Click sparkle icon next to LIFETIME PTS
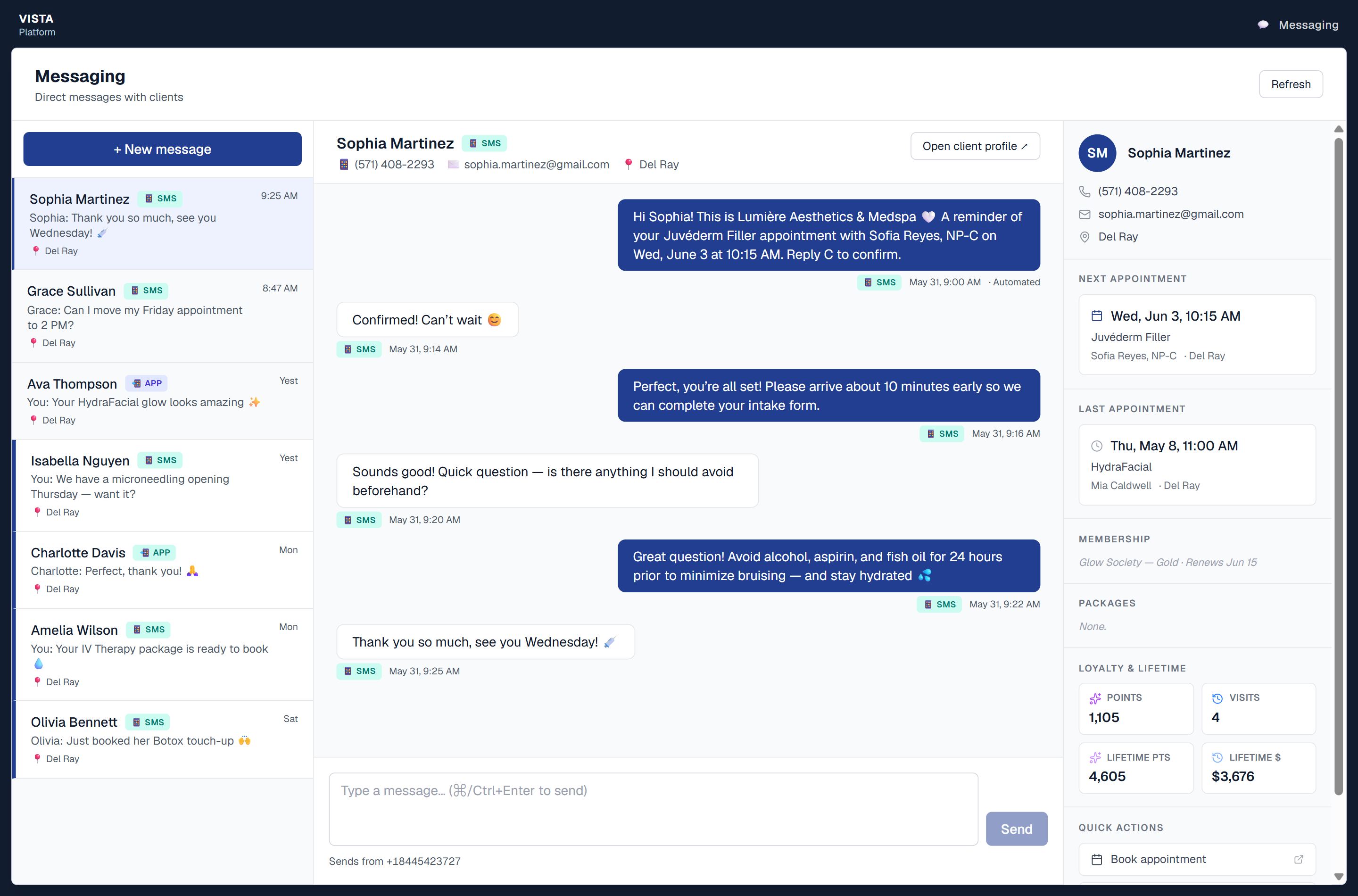1358x896 pixels. point(1094,758)
